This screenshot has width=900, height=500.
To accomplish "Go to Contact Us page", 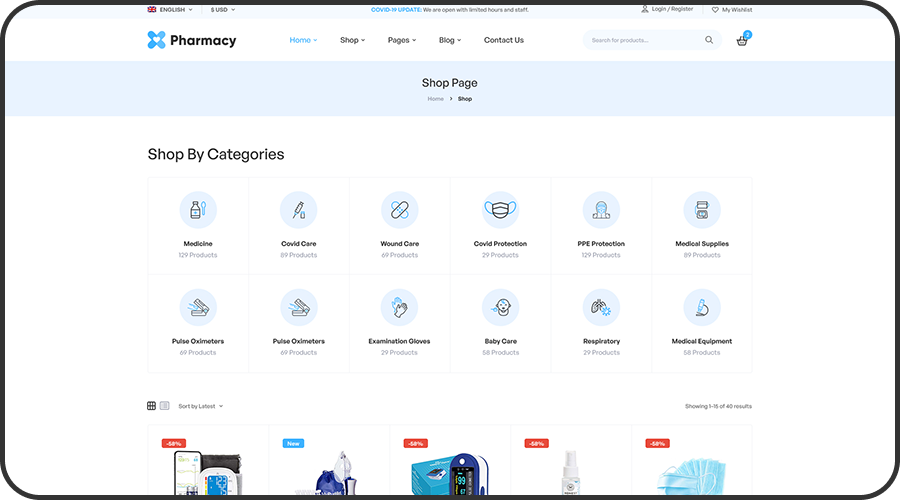I will 504,40.
